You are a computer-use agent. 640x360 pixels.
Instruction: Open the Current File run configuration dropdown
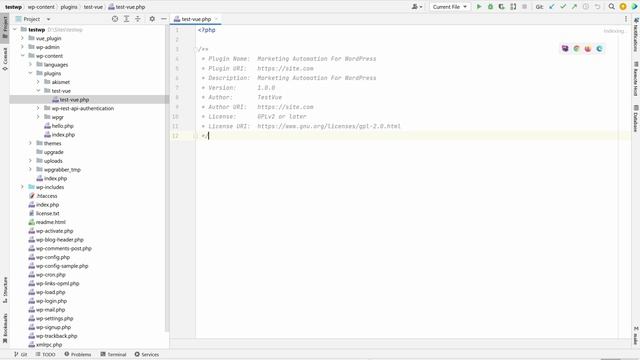[449, 7]
